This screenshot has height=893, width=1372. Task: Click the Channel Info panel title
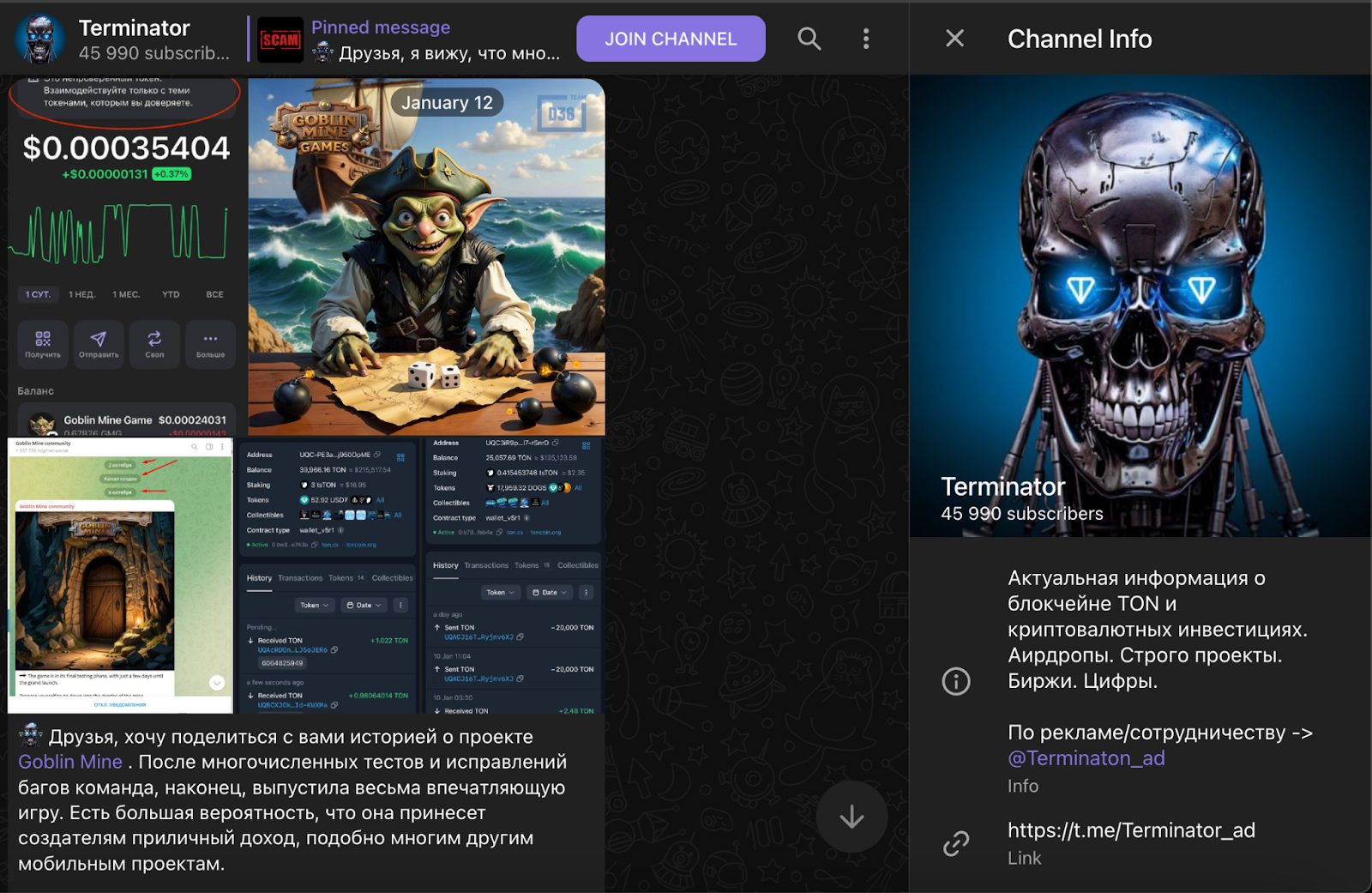[1079, 39]
